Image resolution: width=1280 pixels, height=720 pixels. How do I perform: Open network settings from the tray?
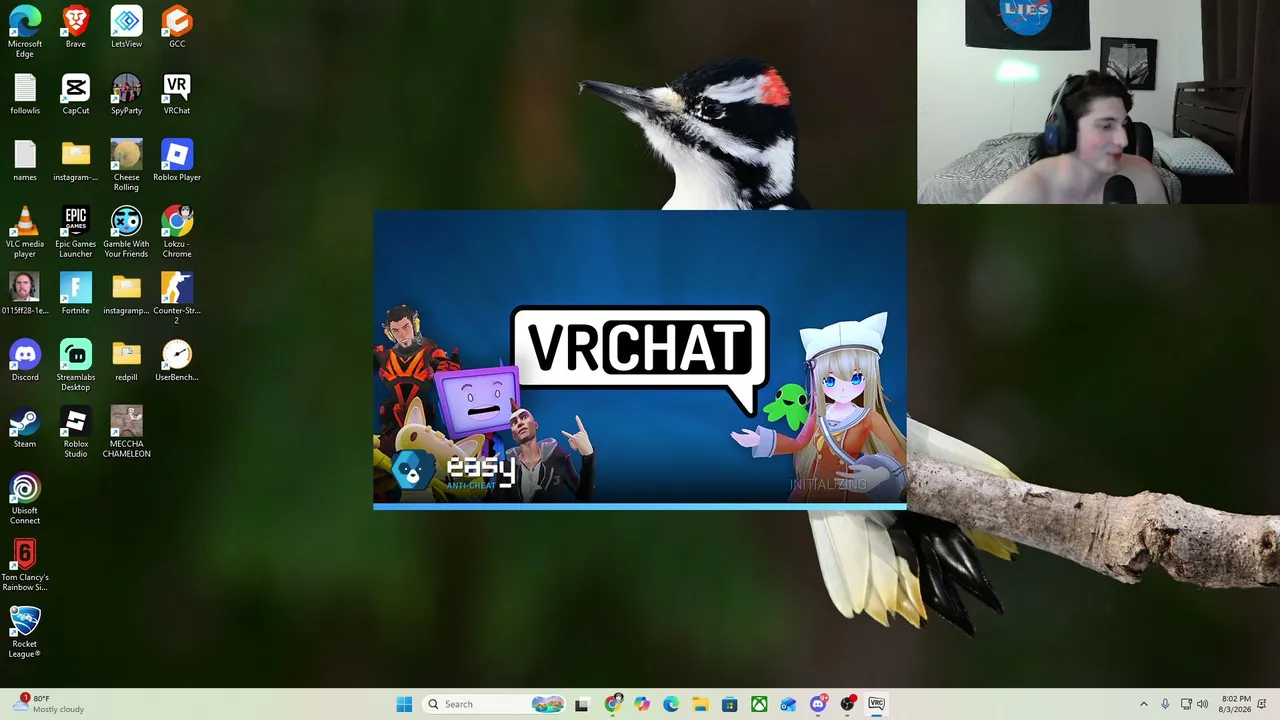(x=1186, y=704)
